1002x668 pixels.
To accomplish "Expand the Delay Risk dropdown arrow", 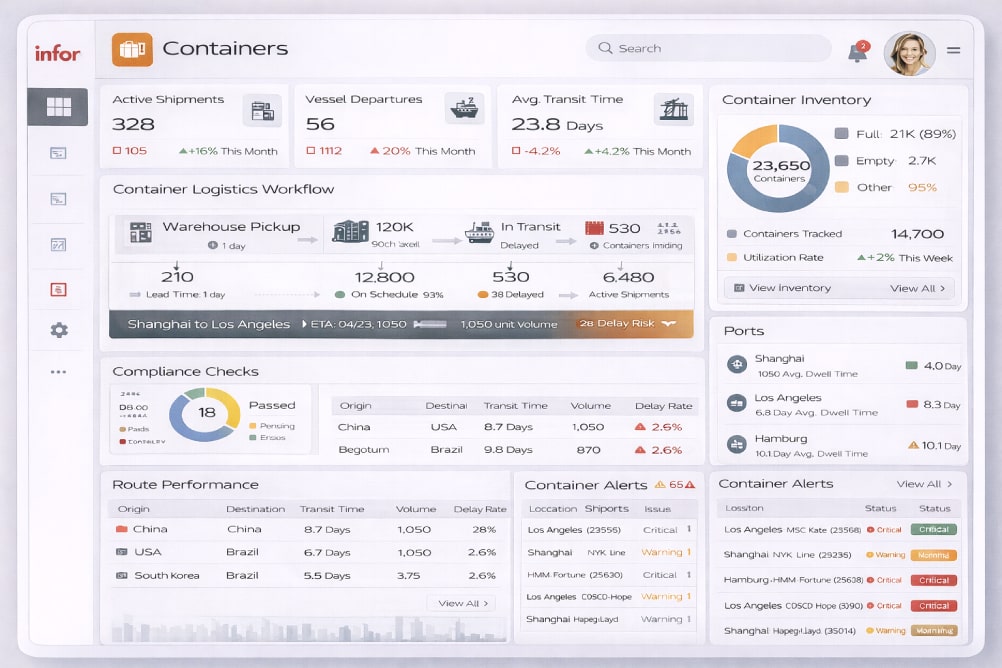I will 669,324.
